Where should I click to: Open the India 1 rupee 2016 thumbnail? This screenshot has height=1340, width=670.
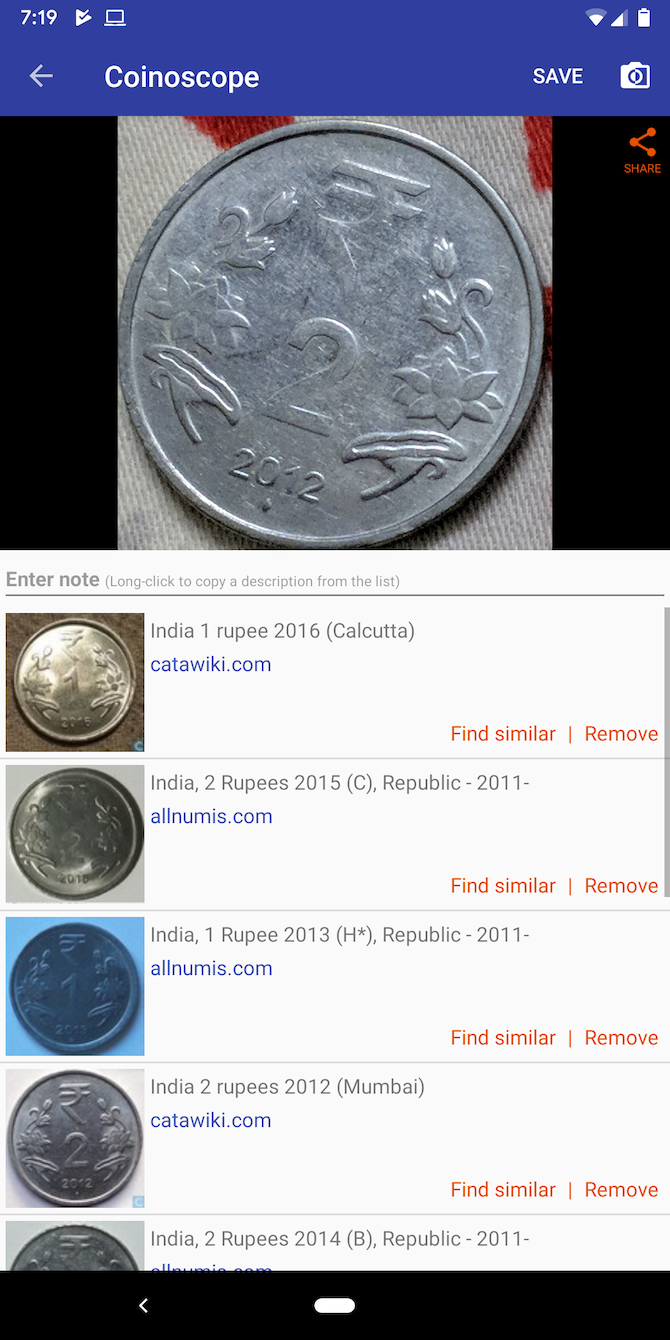[x=75, y=682]
